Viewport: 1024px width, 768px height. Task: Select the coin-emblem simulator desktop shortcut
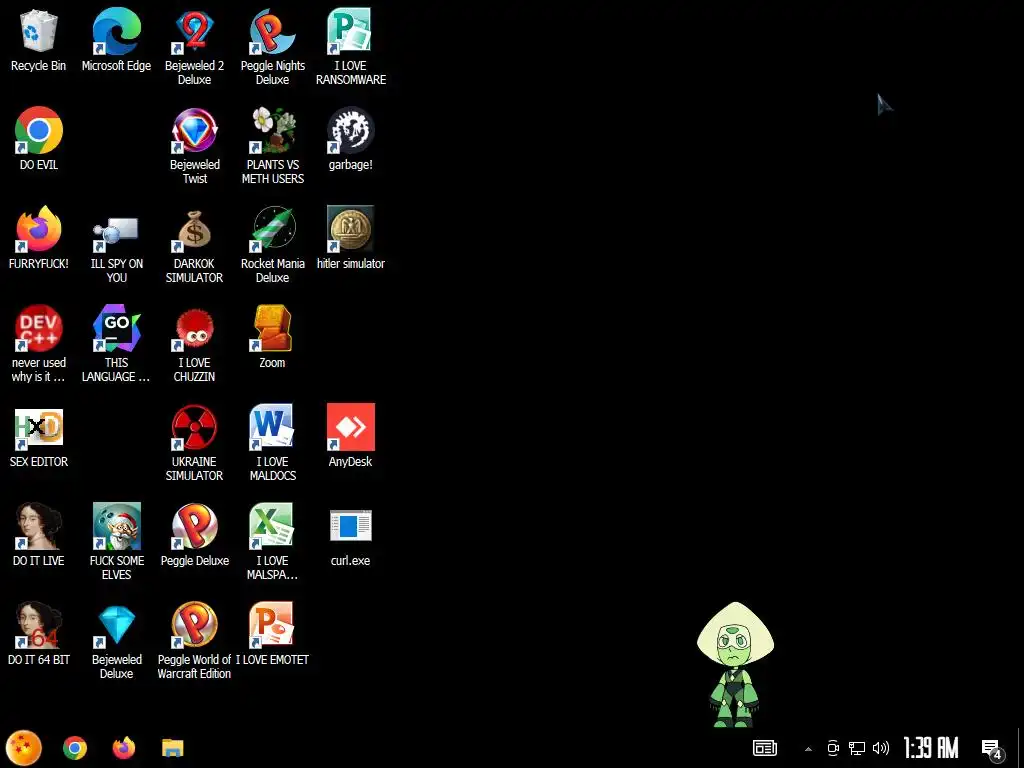(351, 238)
